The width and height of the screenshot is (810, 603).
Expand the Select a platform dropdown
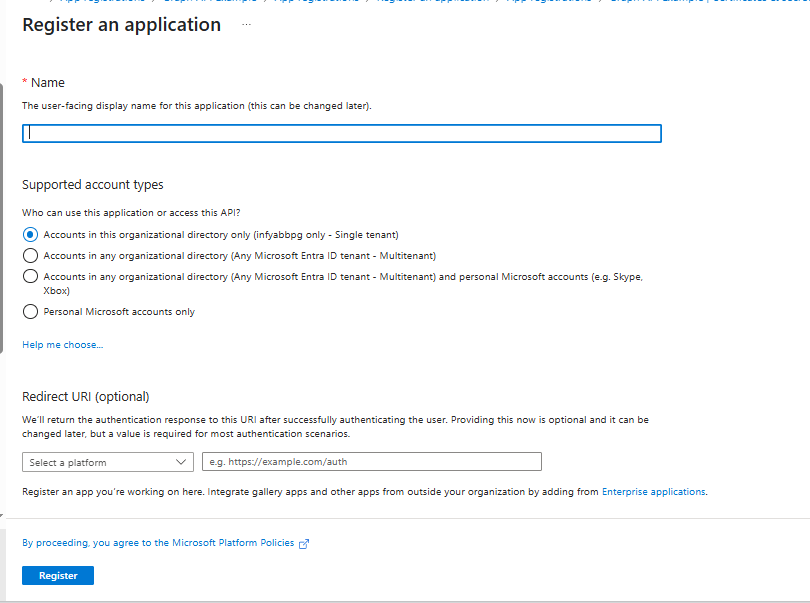[108, 462]
